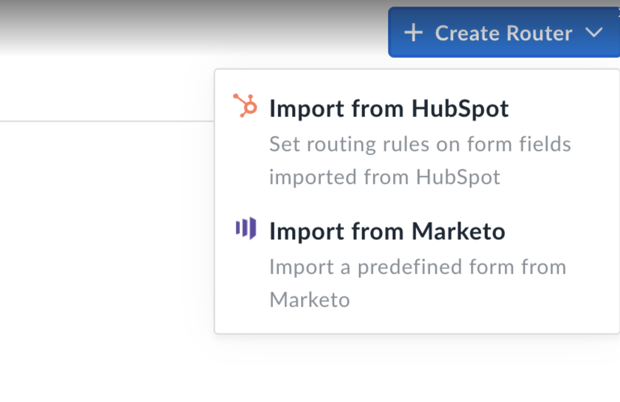The width and height of the screenshot is (620, 402).
Task: Click 'Import a predefined form from' description
Action: click(418, 267)
